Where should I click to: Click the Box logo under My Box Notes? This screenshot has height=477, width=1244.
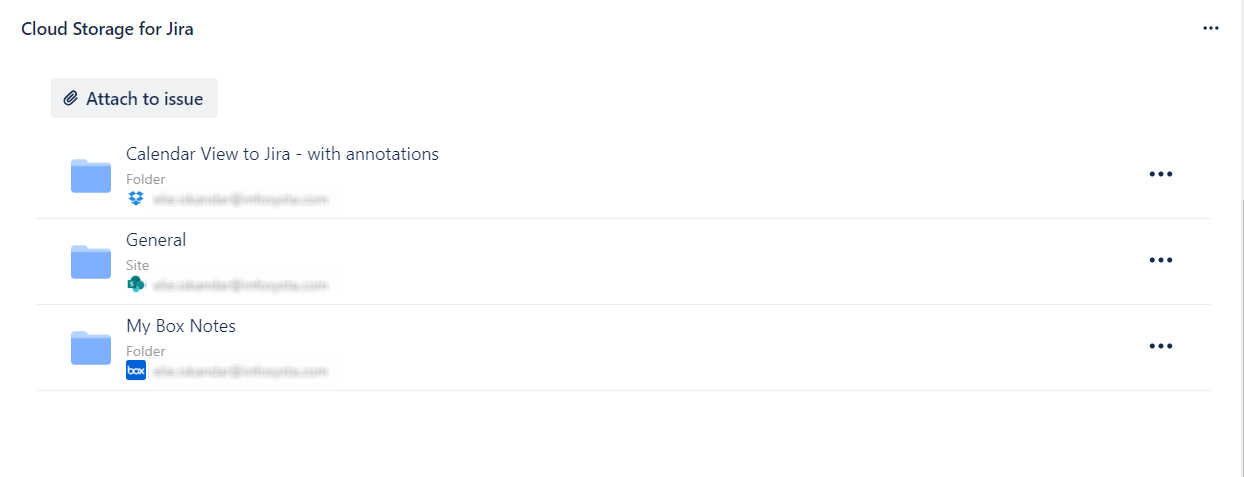tap(136, 371)
